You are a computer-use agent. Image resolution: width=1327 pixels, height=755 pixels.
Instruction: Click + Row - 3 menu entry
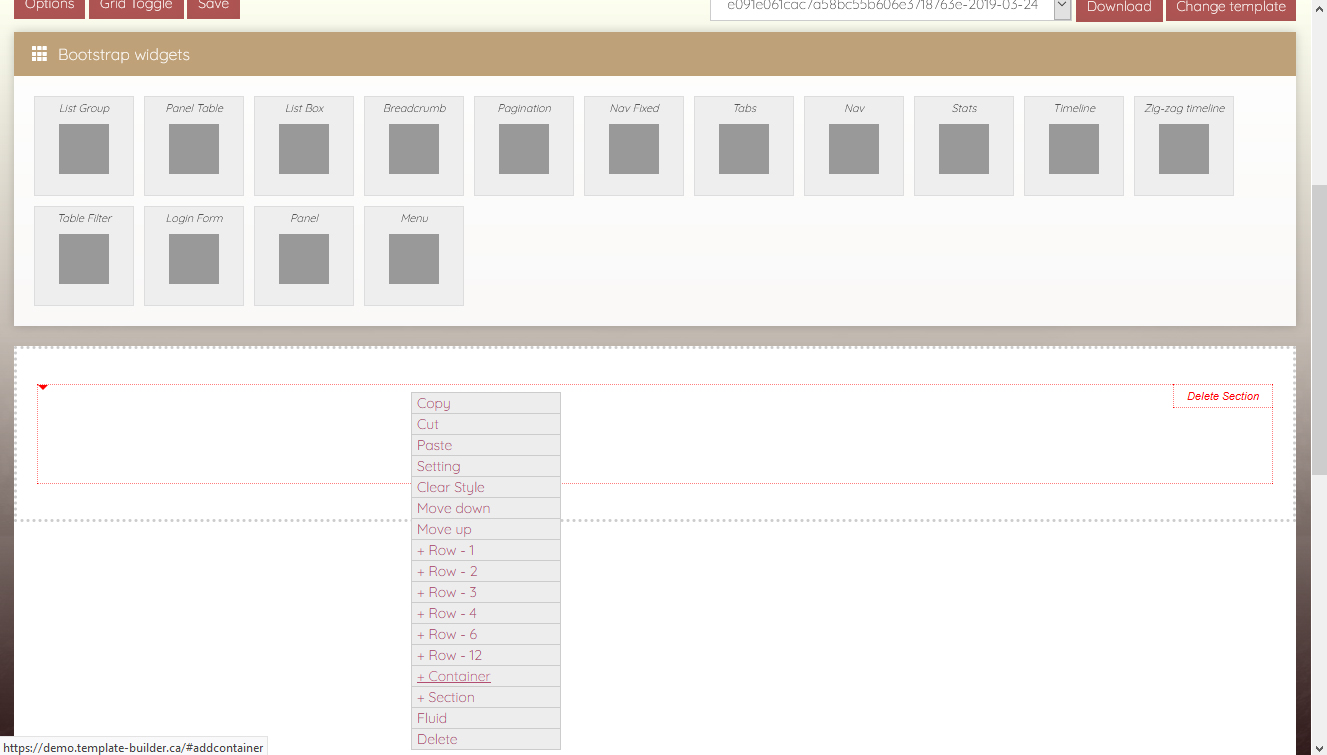coord(447,592)
